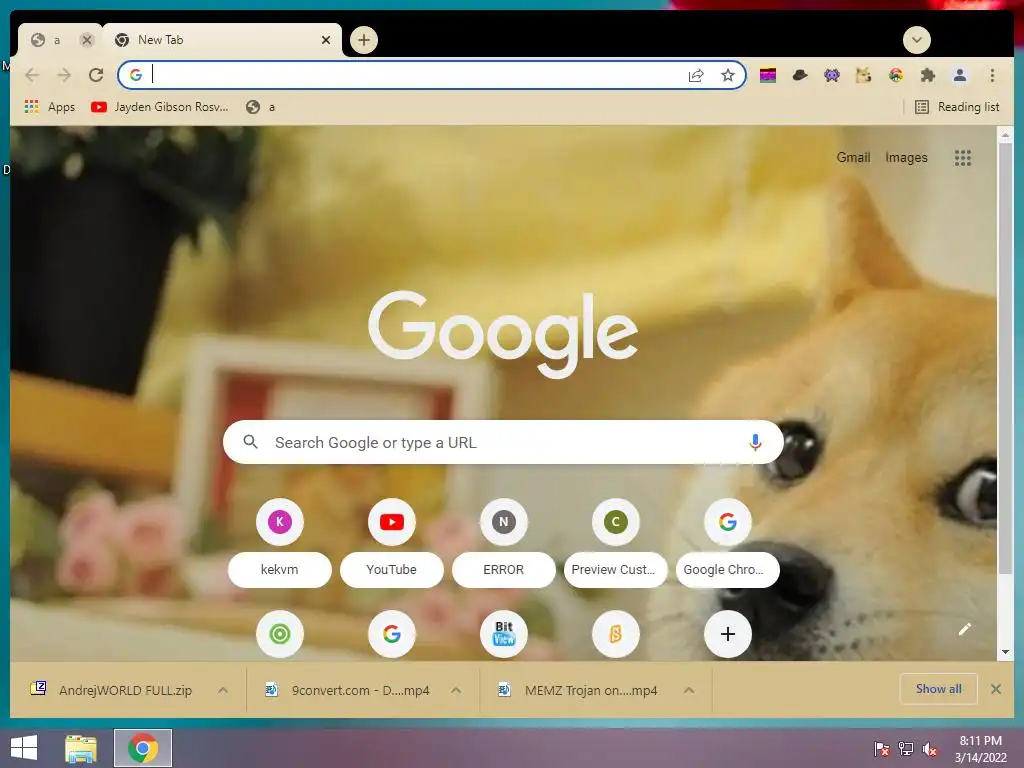Open the orange S shortcut icon
The image size is (1024, 768).
[x=615, y=633]
